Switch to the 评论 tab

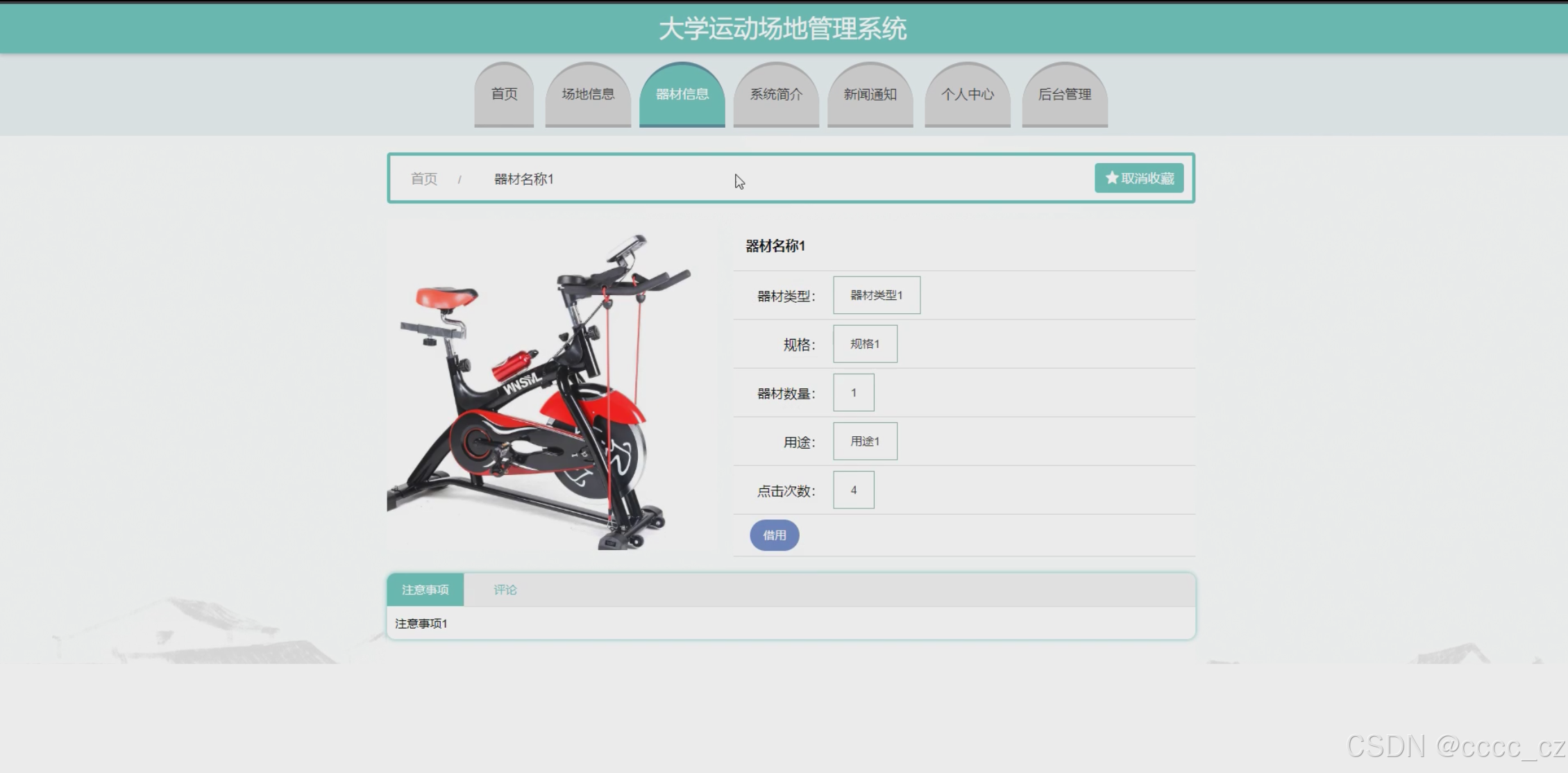tap(505, 590)
